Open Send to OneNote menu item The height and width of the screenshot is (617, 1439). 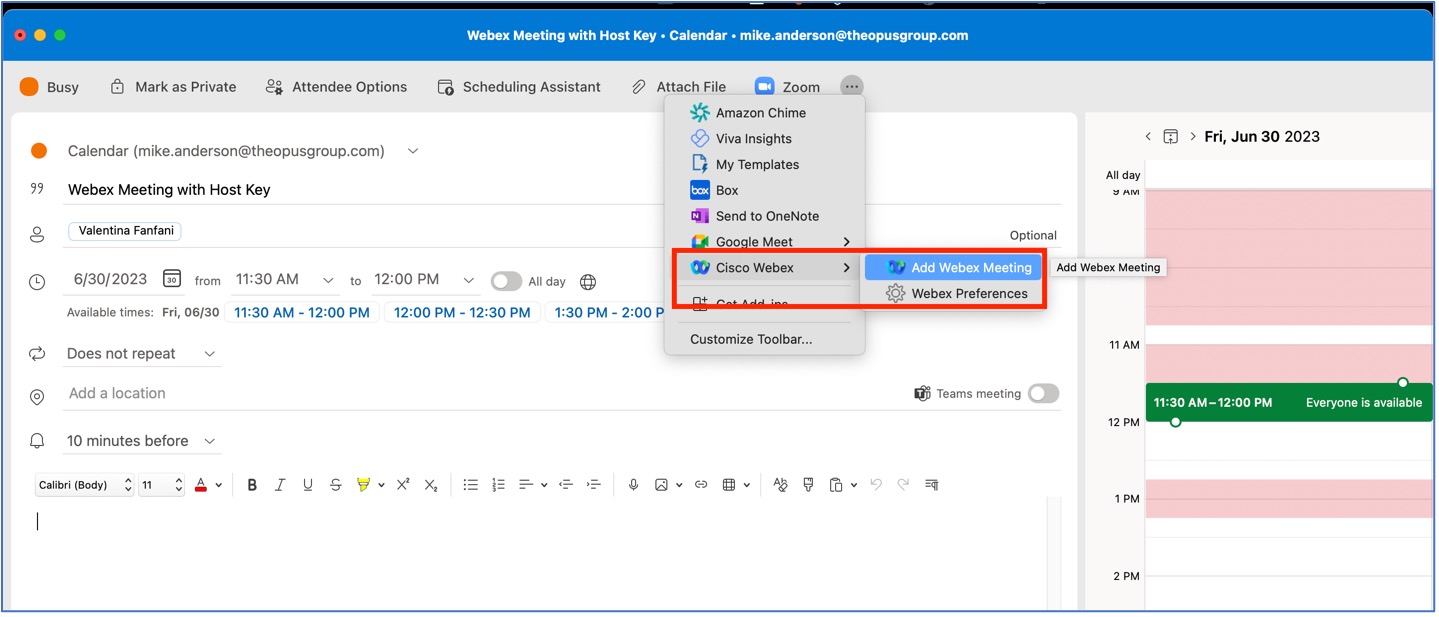(x=766, y=215)
